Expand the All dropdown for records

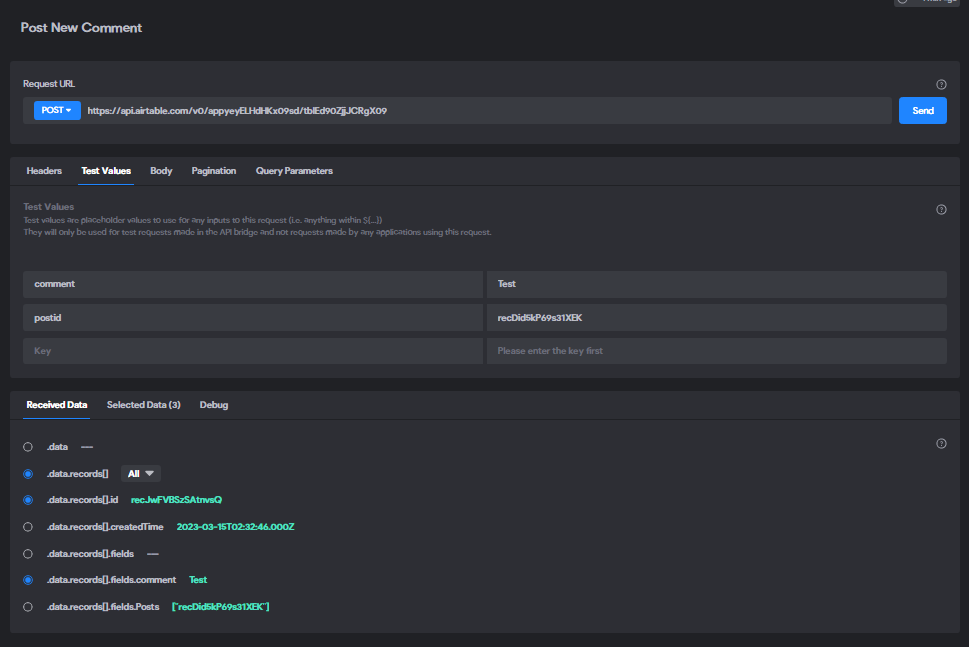click(x=141, y=474)
